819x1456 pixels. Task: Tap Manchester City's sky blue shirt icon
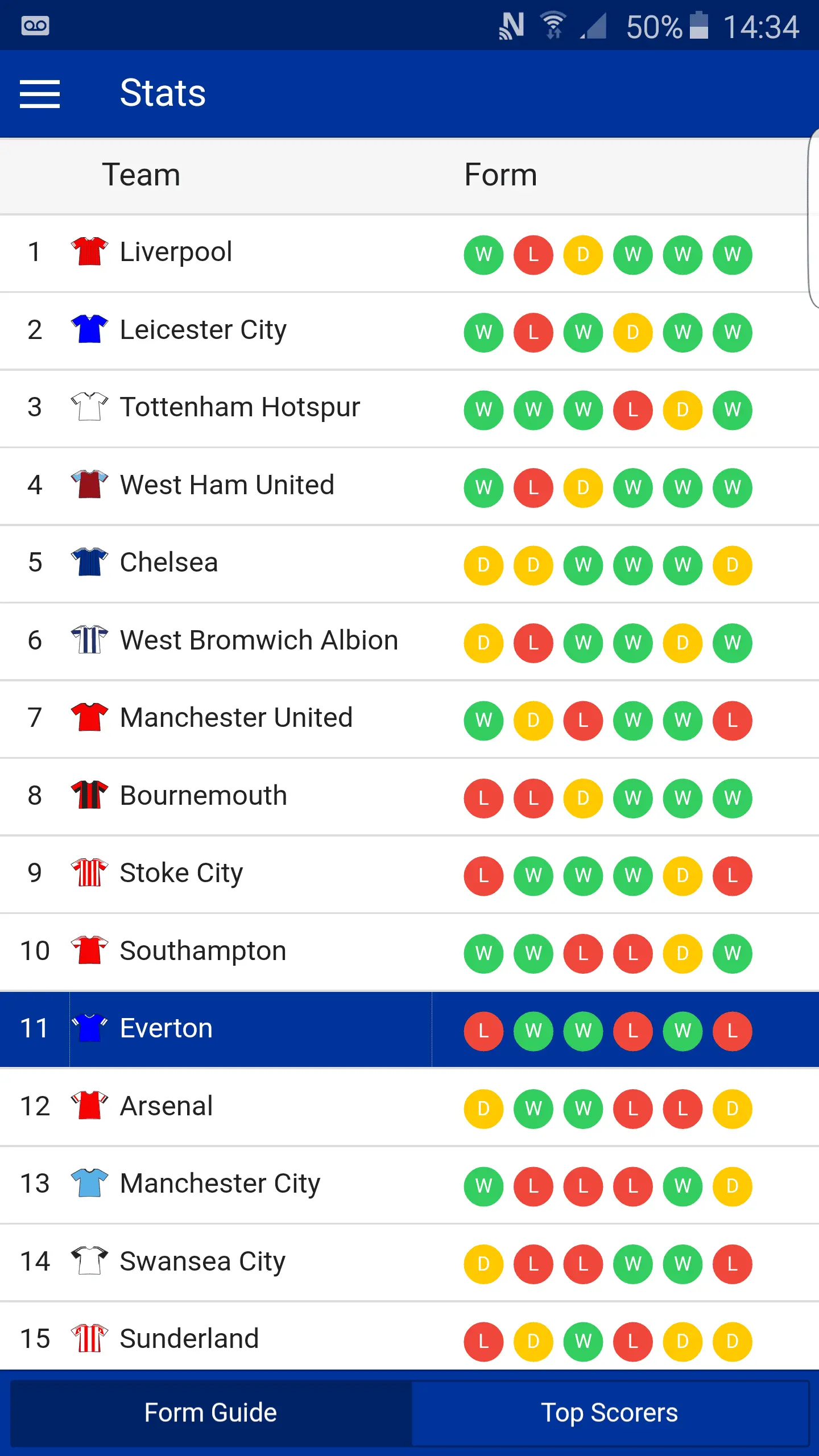click(89, 1184)
